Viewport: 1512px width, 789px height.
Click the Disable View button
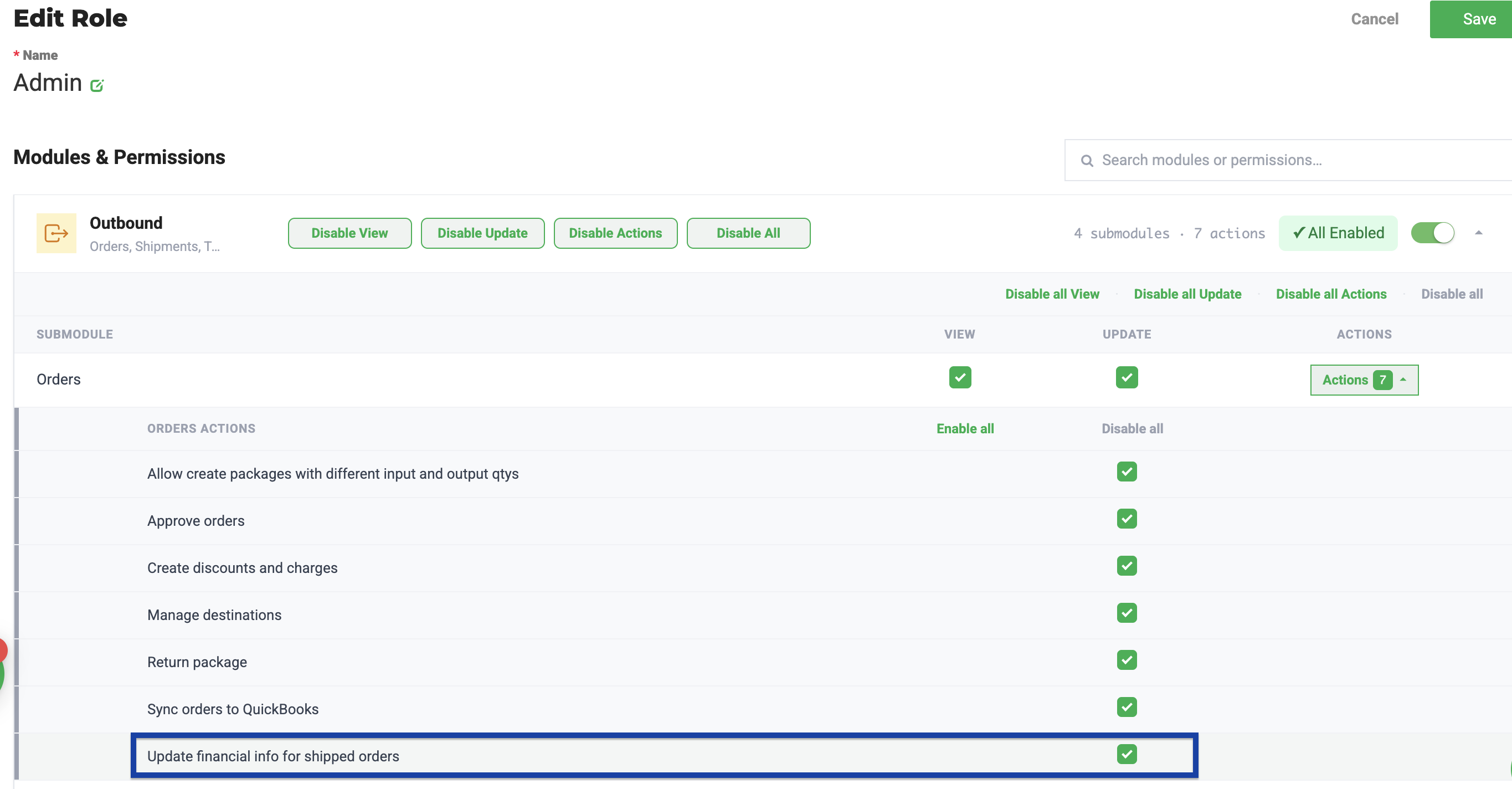pyautogui.click(x=350, y=233)
